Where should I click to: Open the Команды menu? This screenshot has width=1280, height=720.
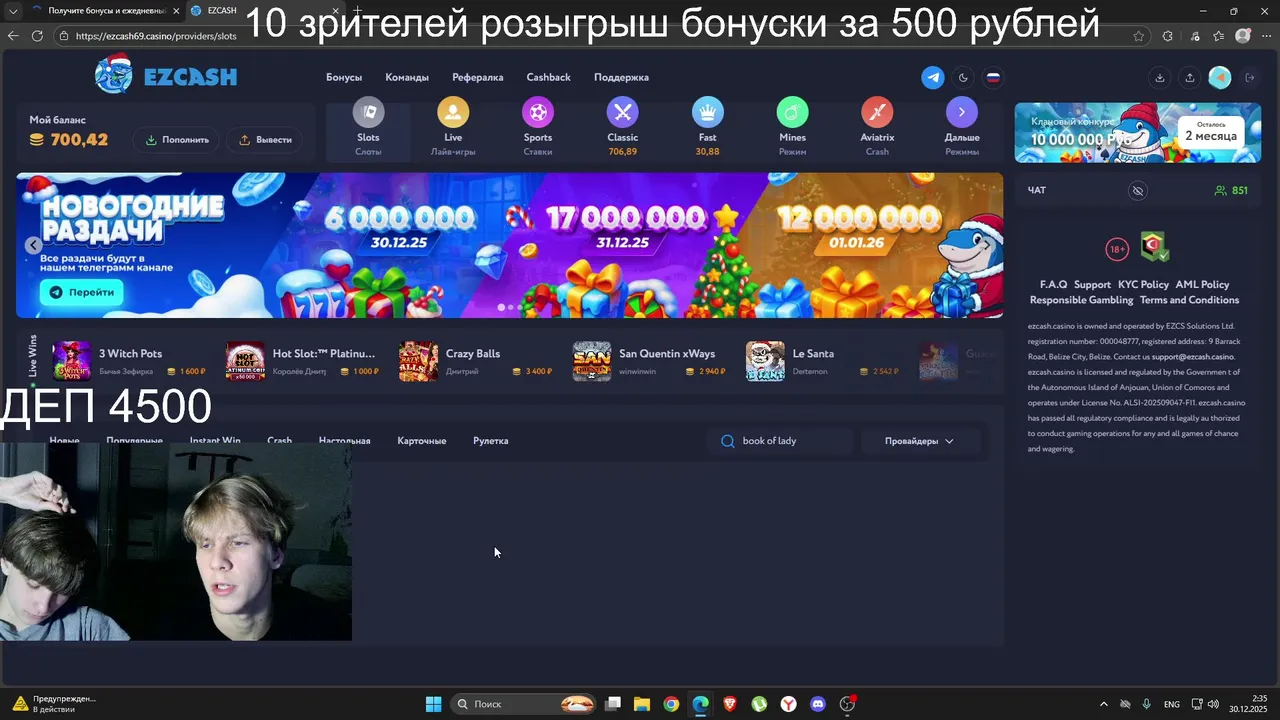(407, 77)
